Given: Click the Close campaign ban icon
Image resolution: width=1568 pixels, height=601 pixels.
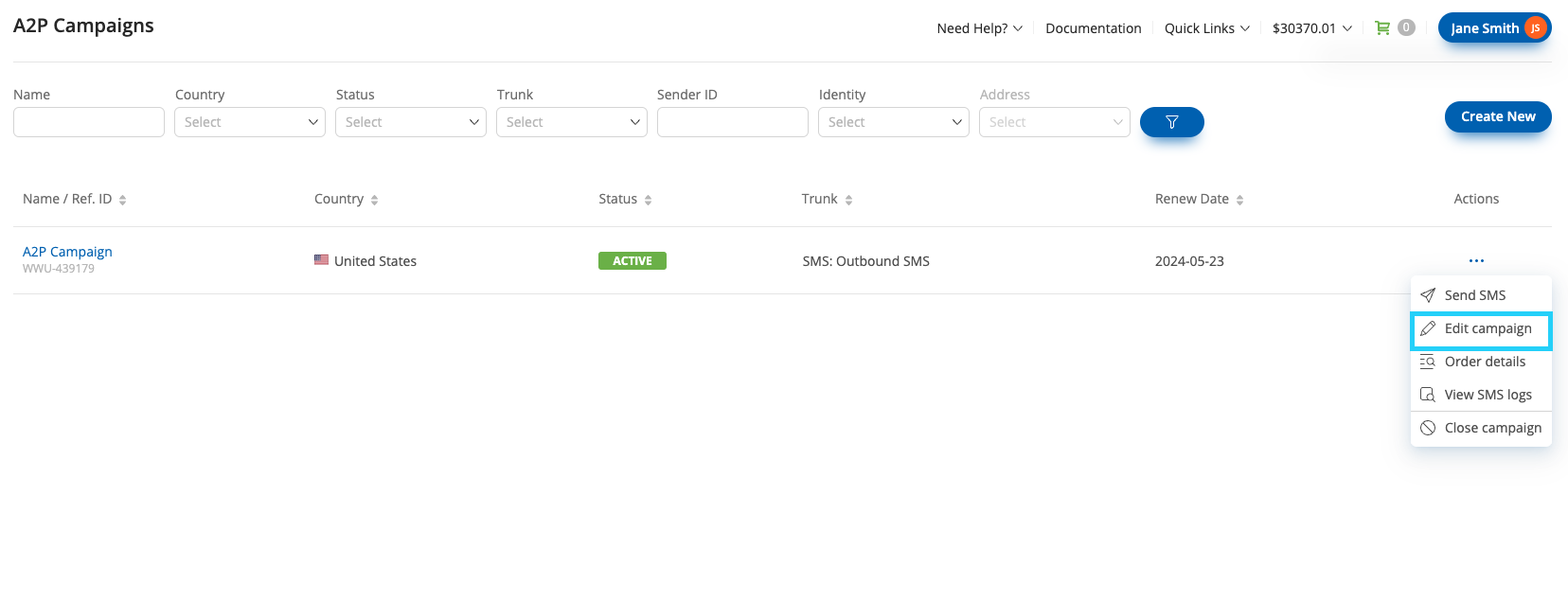Looking at the screenshot, I should point(1428,428).
